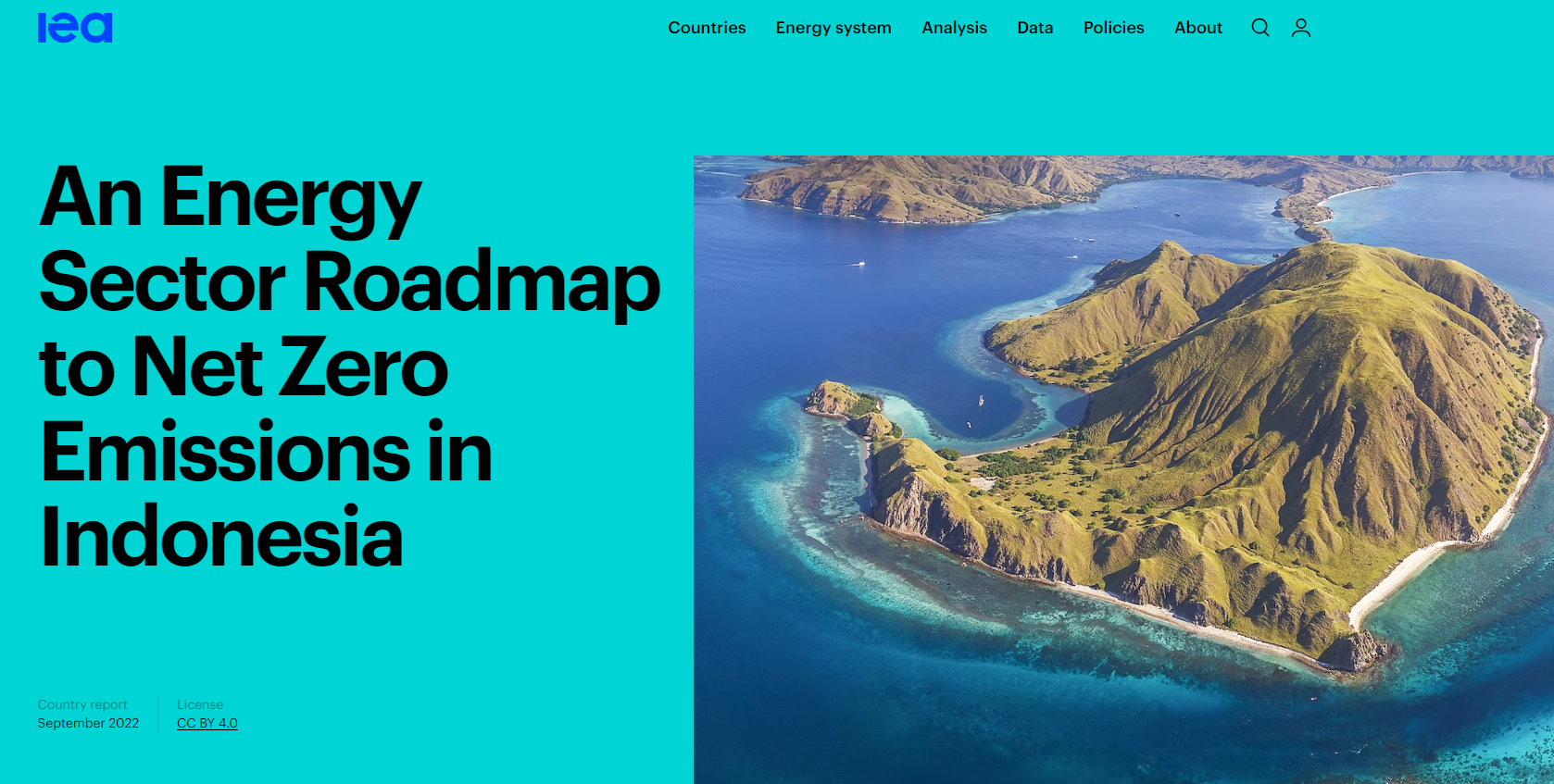Click the word 'Indonesia' in the title
1554x784 pixels.
(x=221, y=538)
